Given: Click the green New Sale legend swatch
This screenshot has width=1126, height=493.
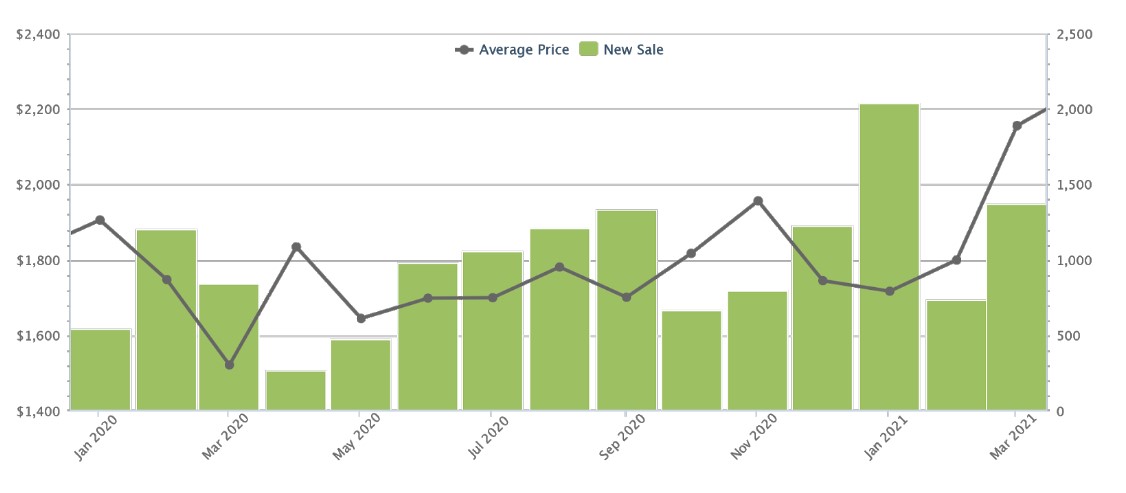Looking at the screenshot, I should coord(588,49).
